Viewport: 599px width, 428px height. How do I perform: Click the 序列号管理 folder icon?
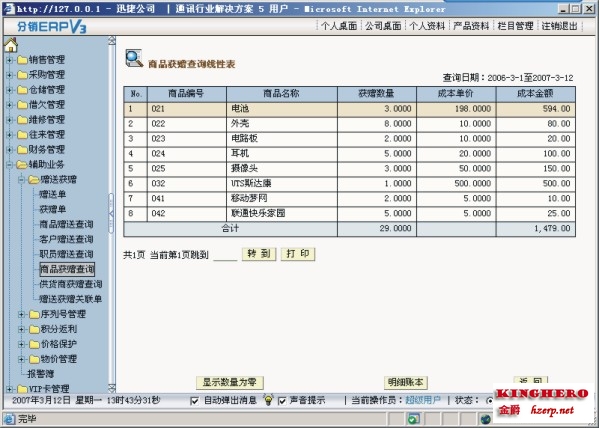pos(34,314)
